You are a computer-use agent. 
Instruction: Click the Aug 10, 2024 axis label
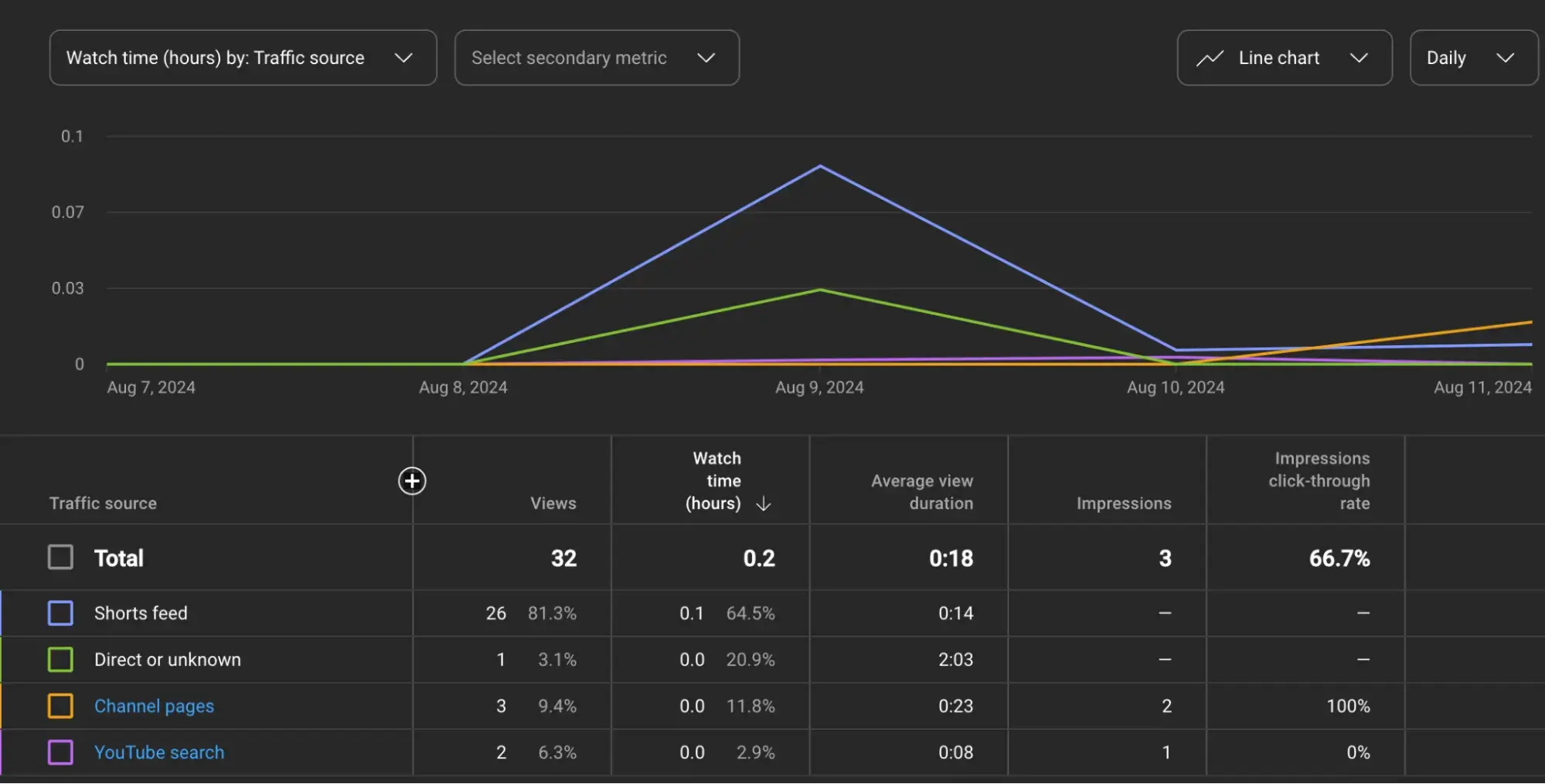click(1176, 388)
